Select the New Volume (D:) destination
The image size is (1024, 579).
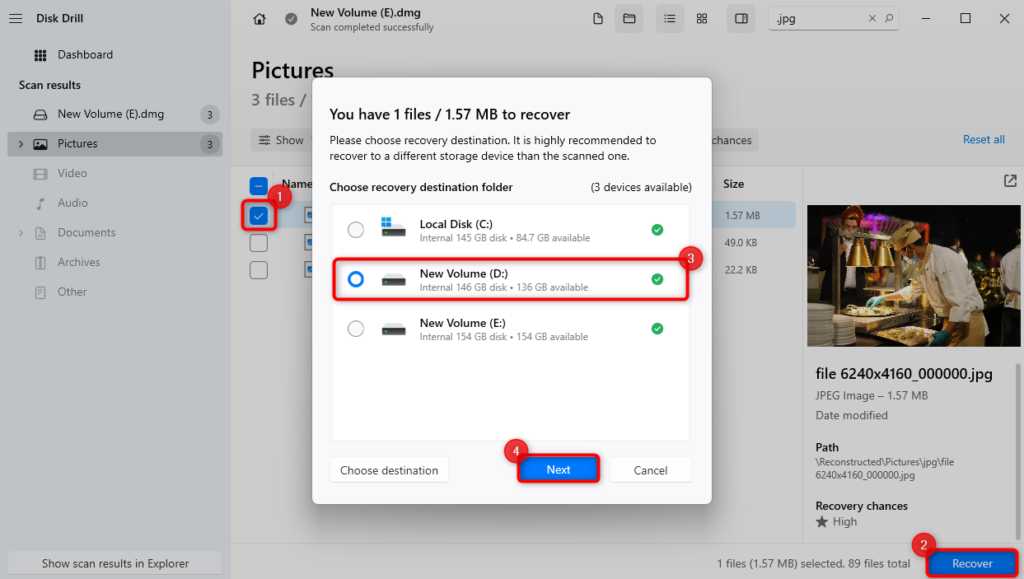pos(356,279)
